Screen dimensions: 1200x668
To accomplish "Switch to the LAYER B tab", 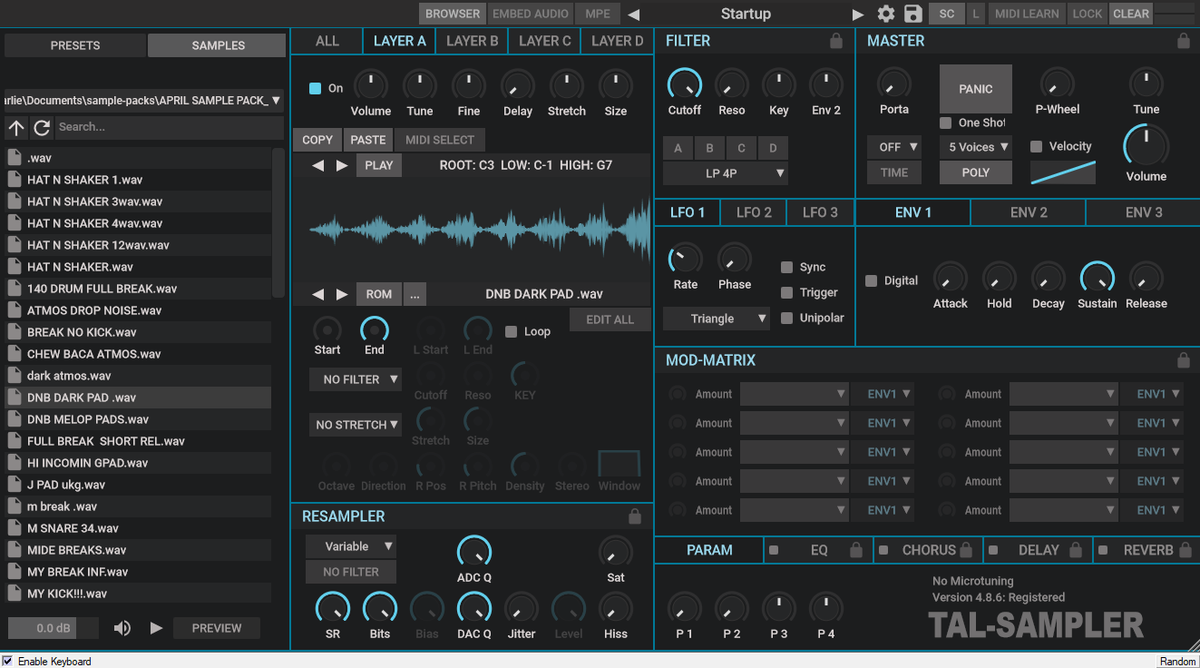I will pyautogui.click(x=472, y=41).
